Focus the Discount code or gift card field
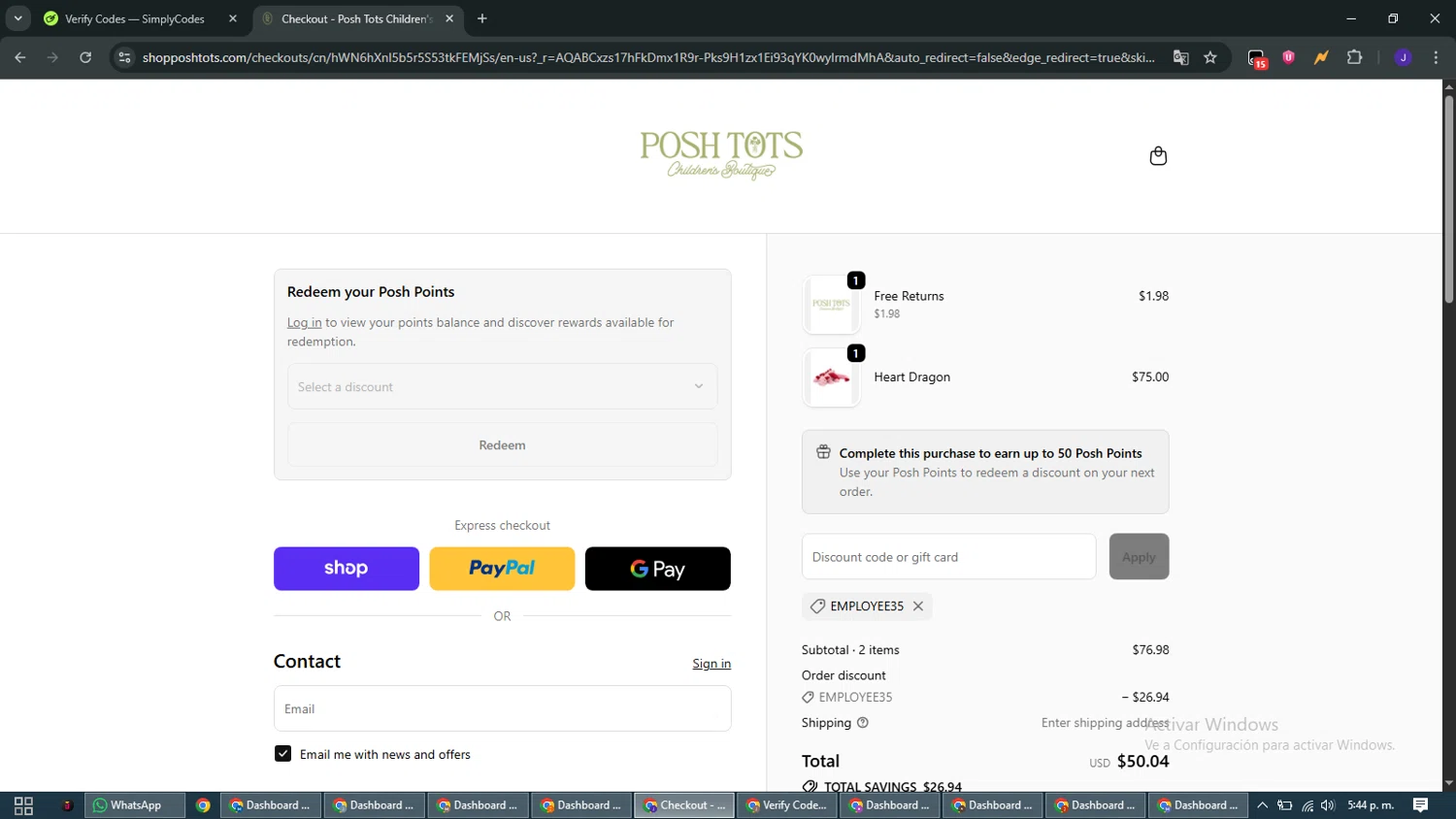The width and height of the screenshot is (1456, 819). click(x=948, y=557)
